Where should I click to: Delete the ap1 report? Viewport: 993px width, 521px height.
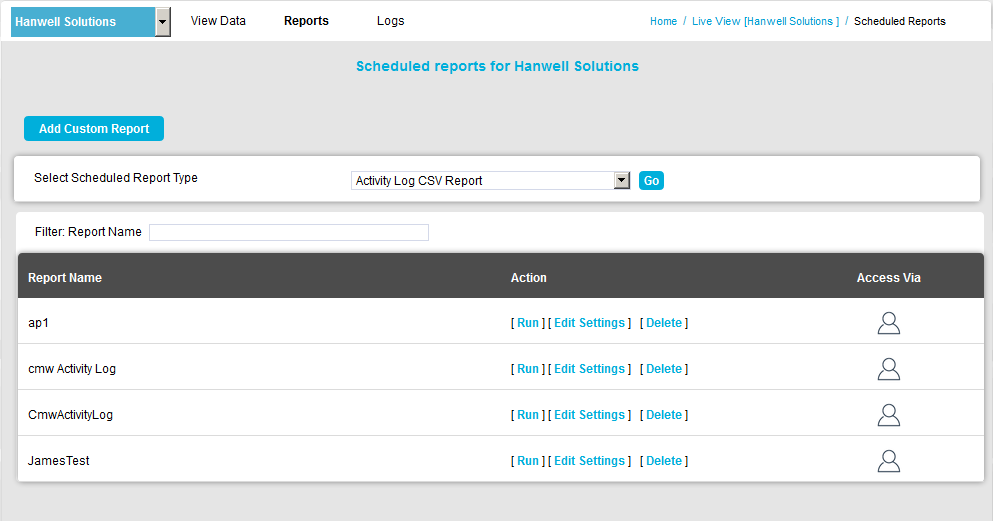[x=664, y=323]
